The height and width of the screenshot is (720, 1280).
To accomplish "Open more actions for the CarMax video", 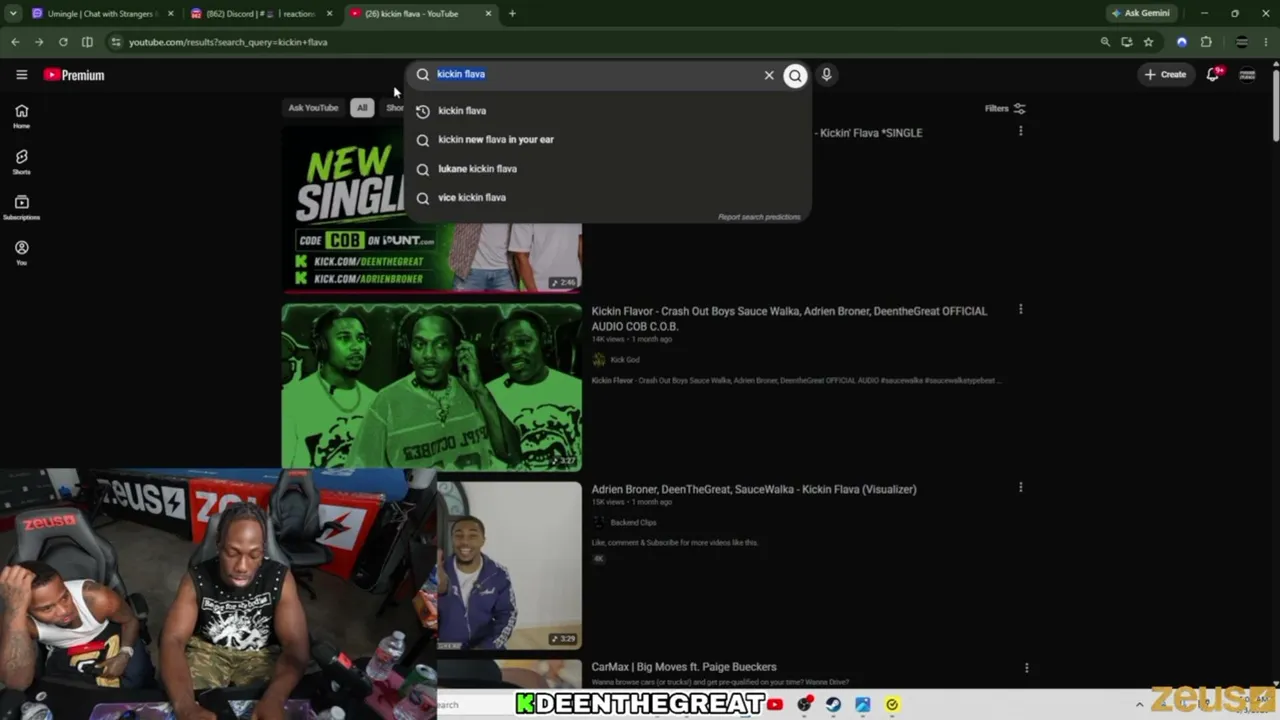I will click(1026, 667).
